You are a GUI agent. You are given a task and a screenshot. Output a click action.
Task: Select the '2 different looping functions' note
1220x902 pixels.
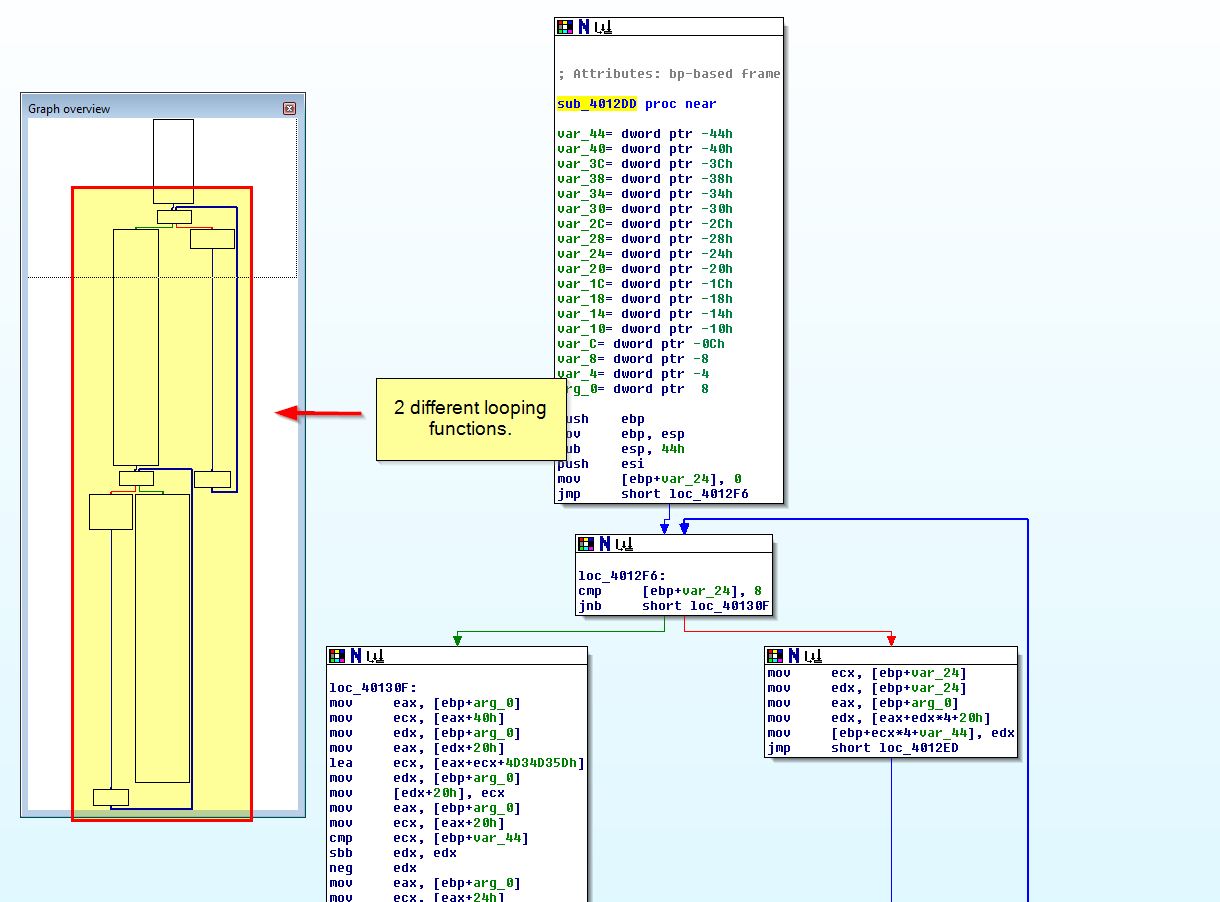pyautogui.click(x=470, y=419)
